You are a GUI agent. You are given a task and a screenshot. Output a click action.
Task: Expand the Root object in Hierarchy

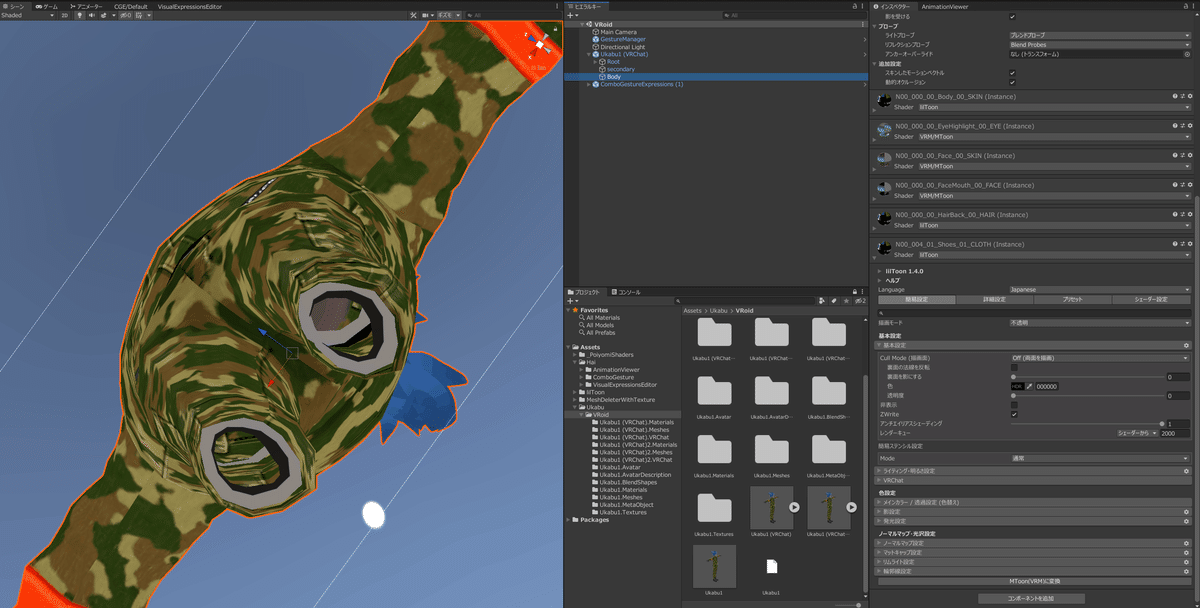[596, 62]
